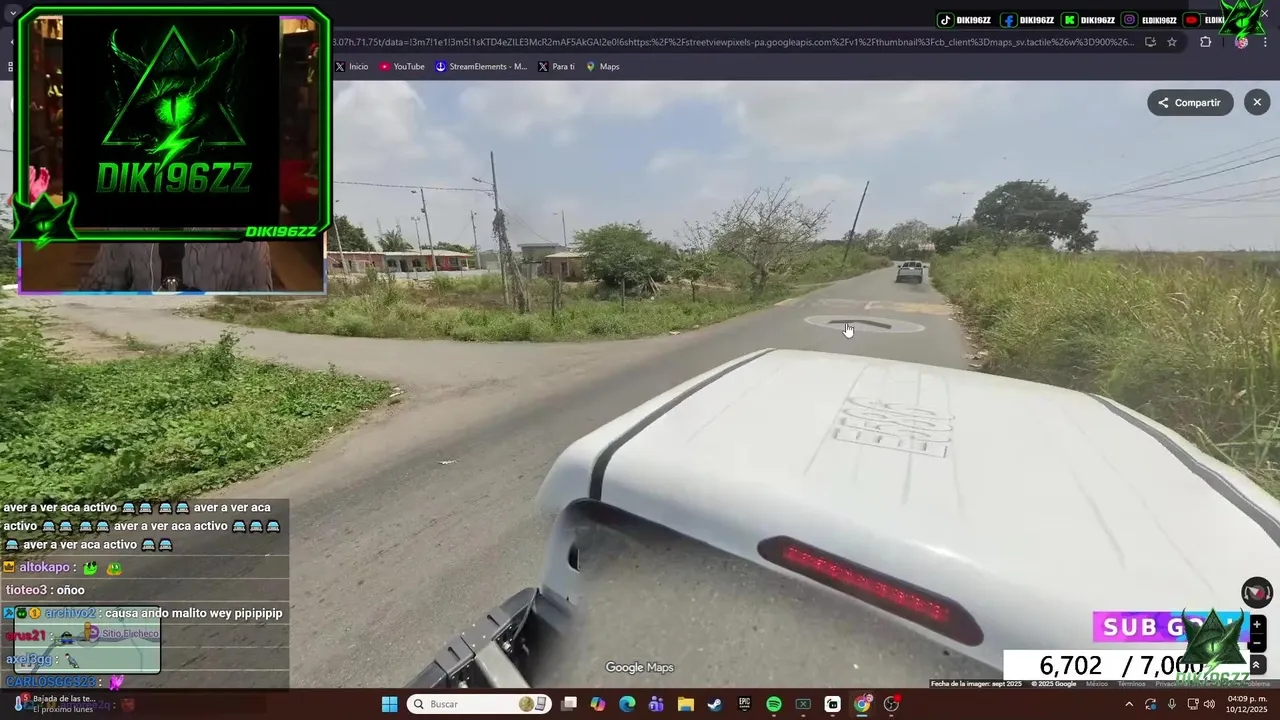Open the Xbox app in the taskbar
The image size is (1280, 720).
click(x=803, y=704)
